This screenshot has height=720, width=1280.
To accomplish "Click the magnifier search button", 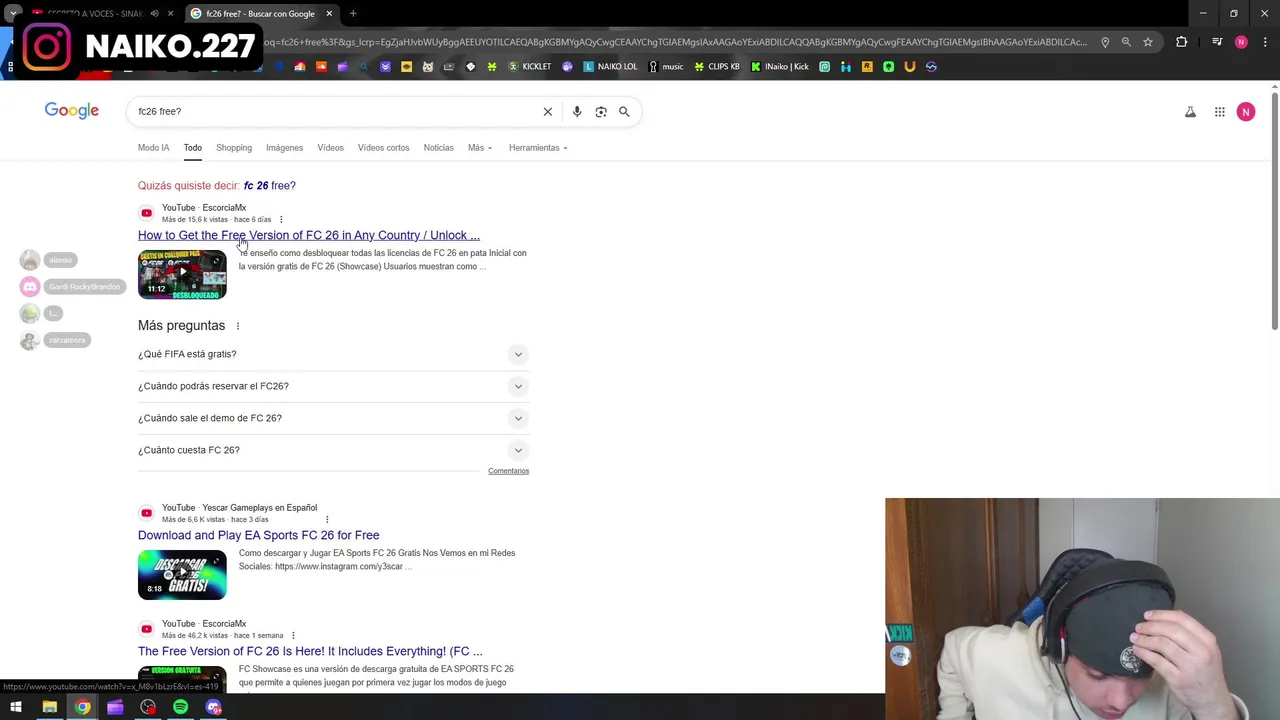I will [x=624, y=111].
